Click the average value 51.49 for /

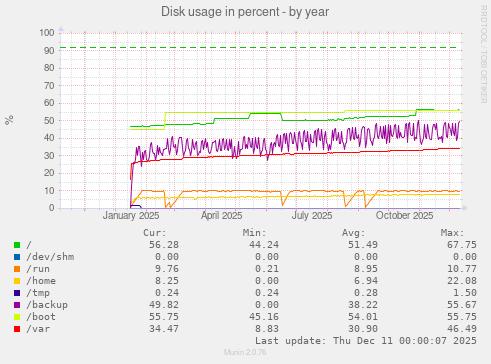point(363,245)
